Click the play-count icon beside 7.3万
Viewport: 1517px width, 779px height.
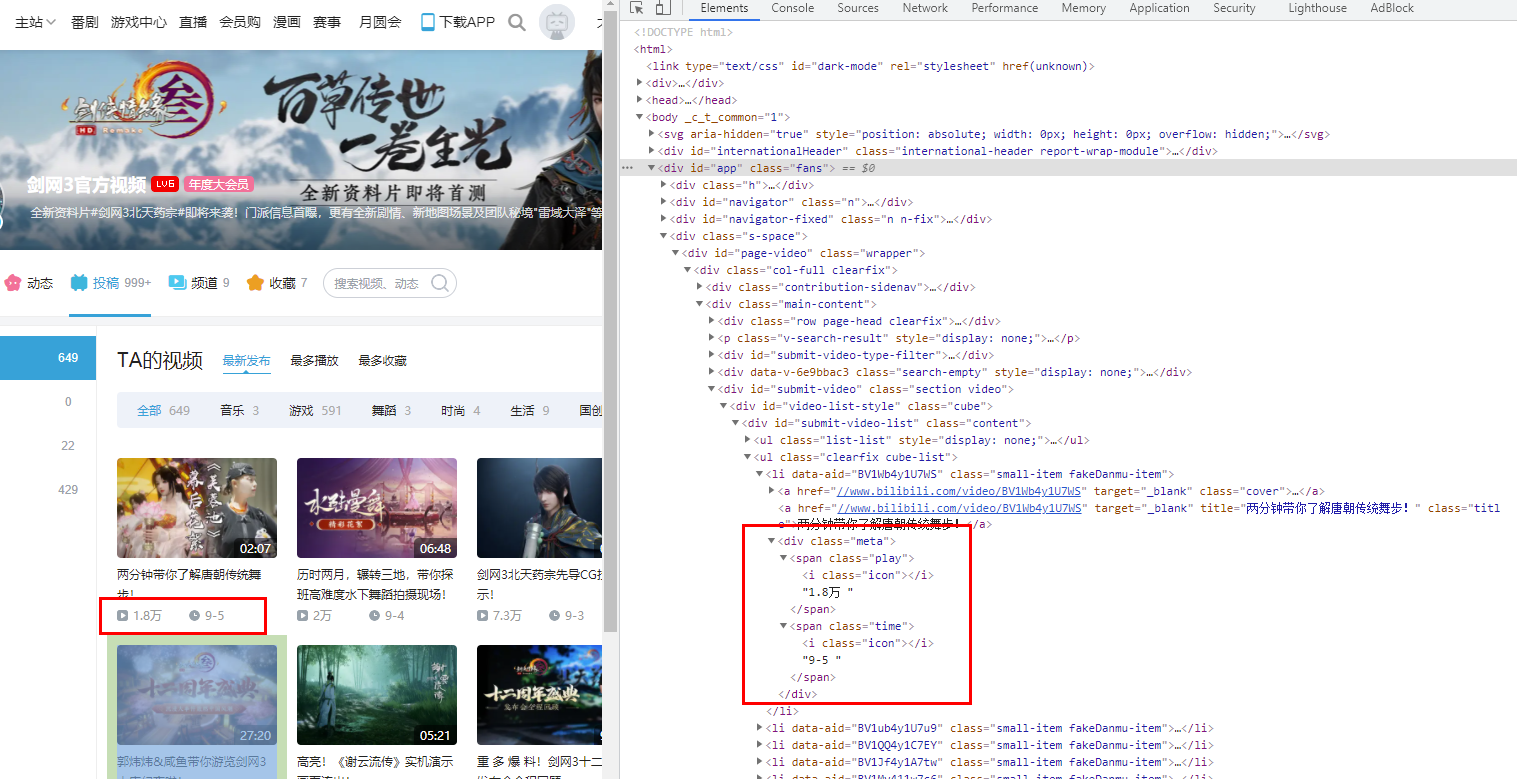pos(483,615)
